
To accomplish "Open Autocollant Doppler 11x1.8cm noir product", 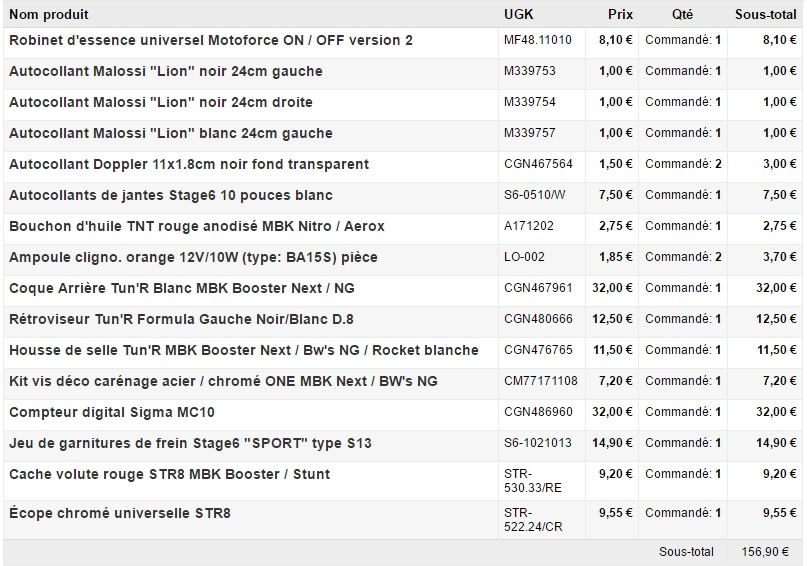I will click(189, 164).
